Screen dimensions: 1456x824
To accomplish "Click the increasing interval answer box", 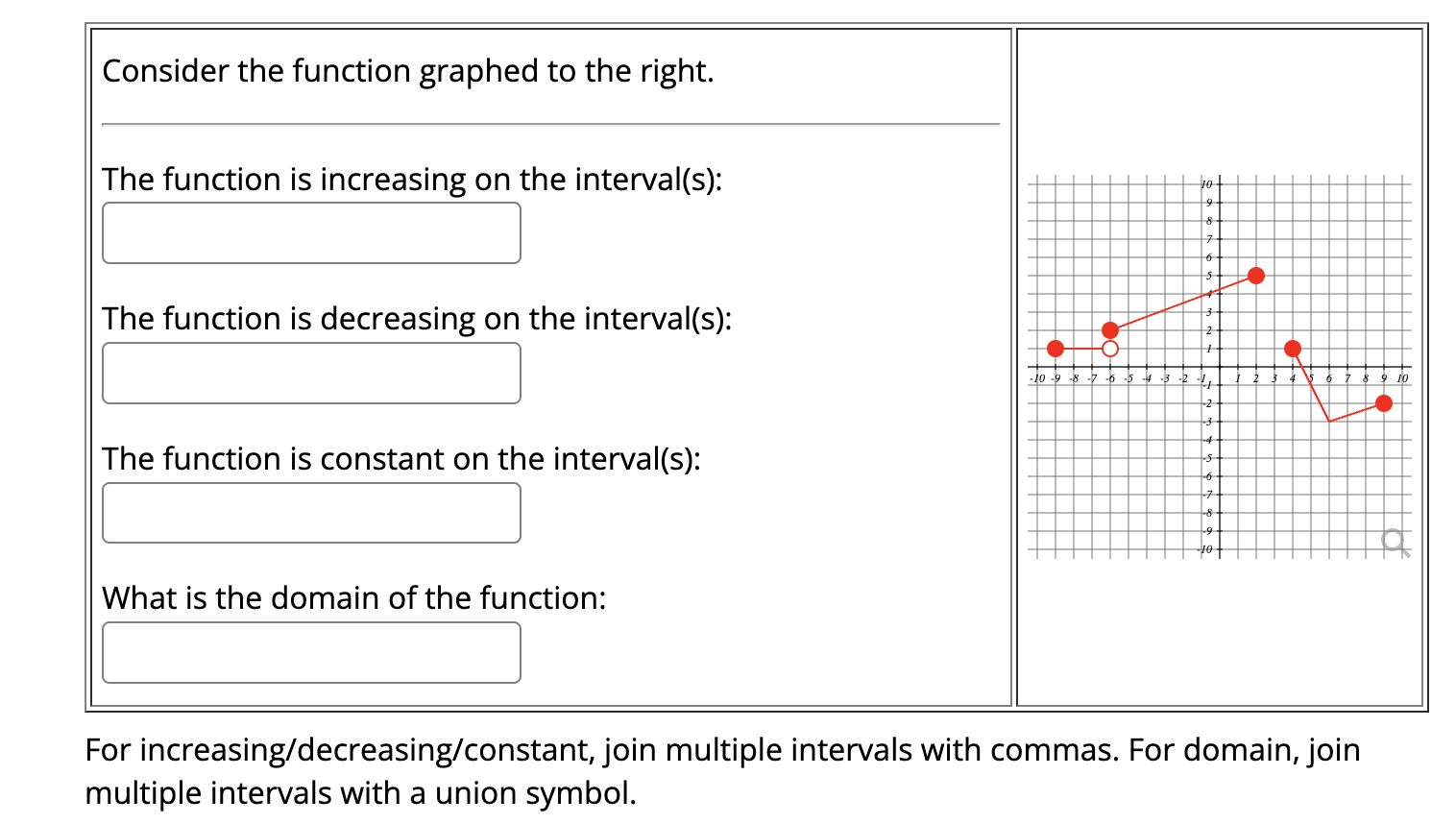I will [x=311, y=232].
